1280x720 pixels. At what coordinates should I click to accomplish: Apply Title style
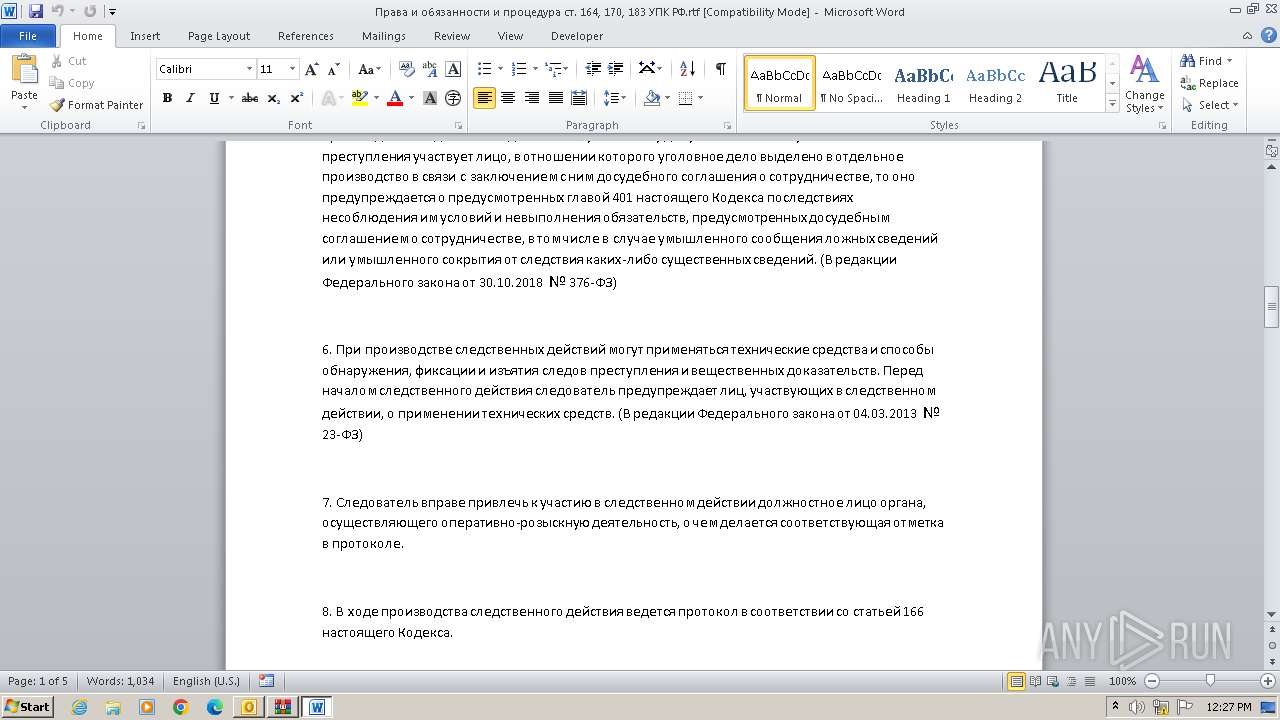1067,83
